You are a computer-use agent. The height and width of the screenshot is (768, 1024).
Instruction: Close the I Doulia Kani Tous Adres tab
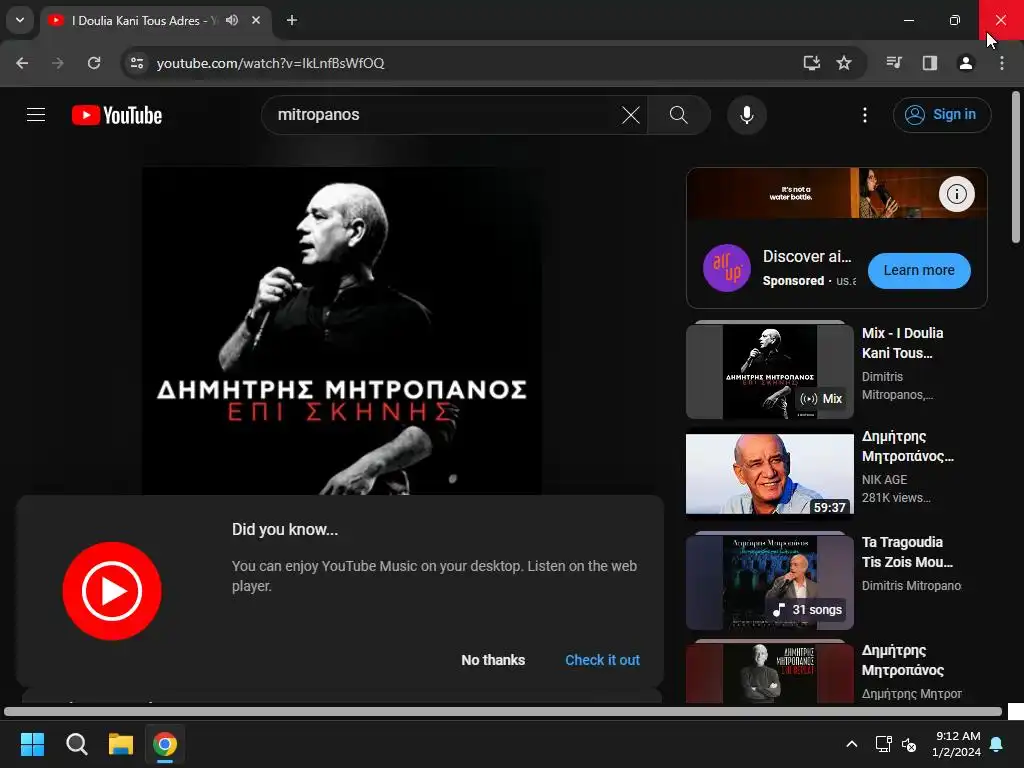click(x=256, y=20)
